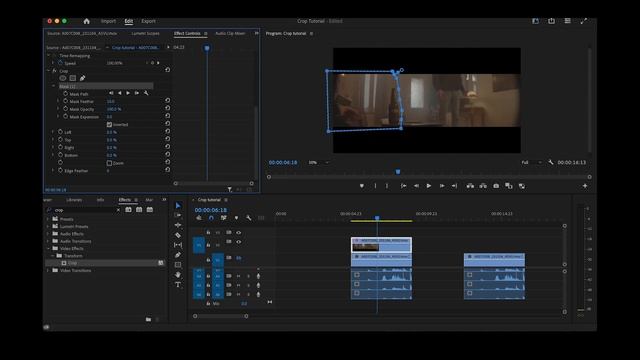This screenshot has width=640, height=360.
Task: Open the Full playback resolution dropdown
Action: pyautogui.click(x=531, y=162)
